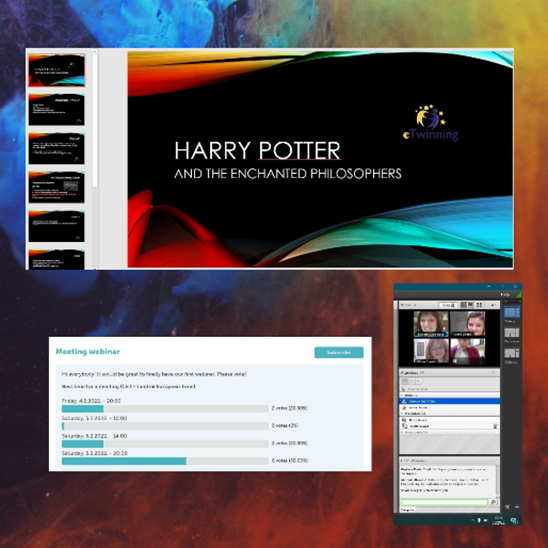548x548 pixels.
Task: Select the Everyone chat tab
Action: (x=408, y=510)
